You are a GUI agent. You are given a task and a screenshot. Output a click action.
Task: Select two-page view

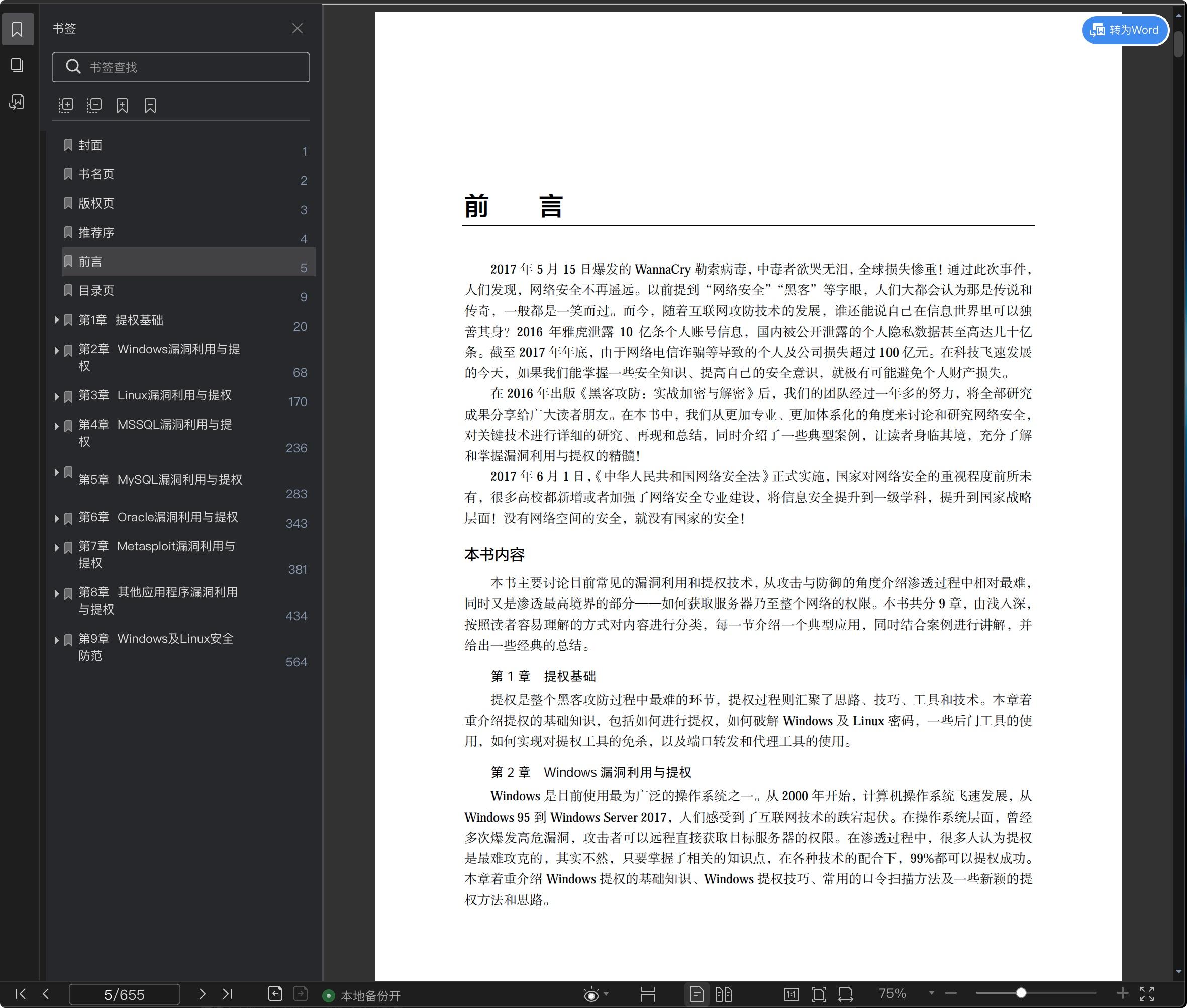pos(724,994)
